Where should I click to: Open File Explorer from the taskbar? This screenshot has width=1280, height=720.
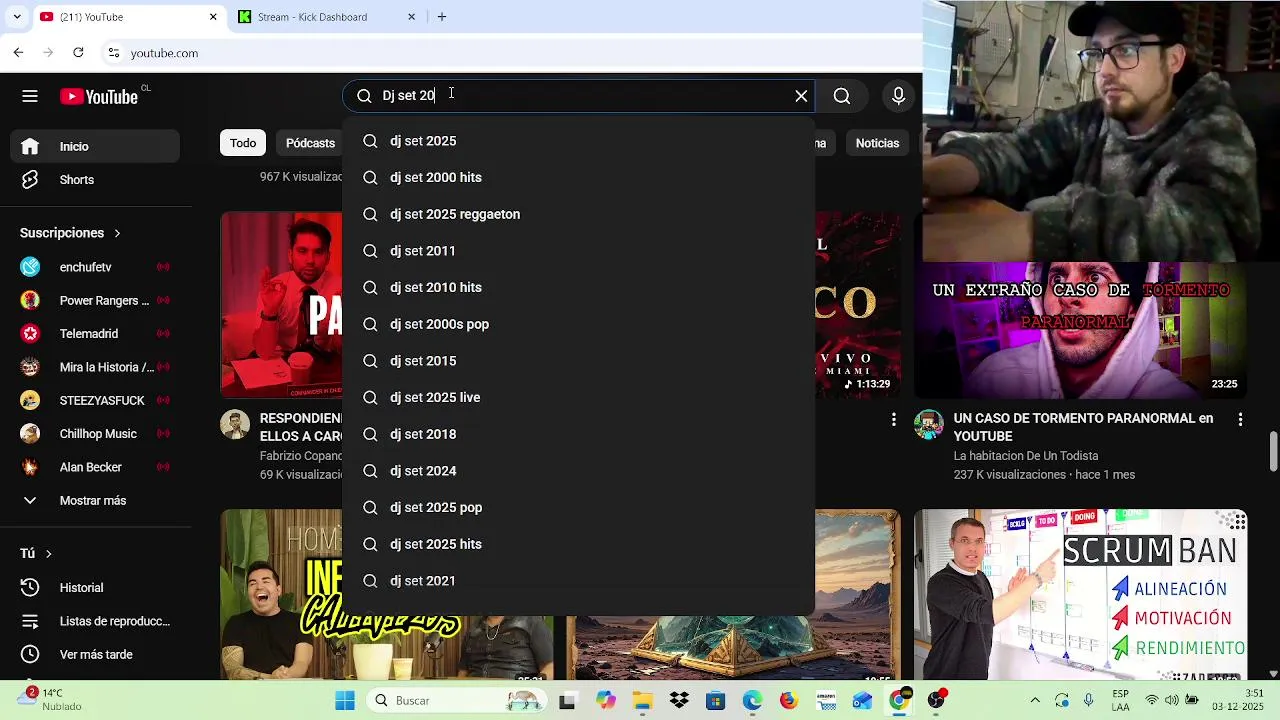[641, 700]
